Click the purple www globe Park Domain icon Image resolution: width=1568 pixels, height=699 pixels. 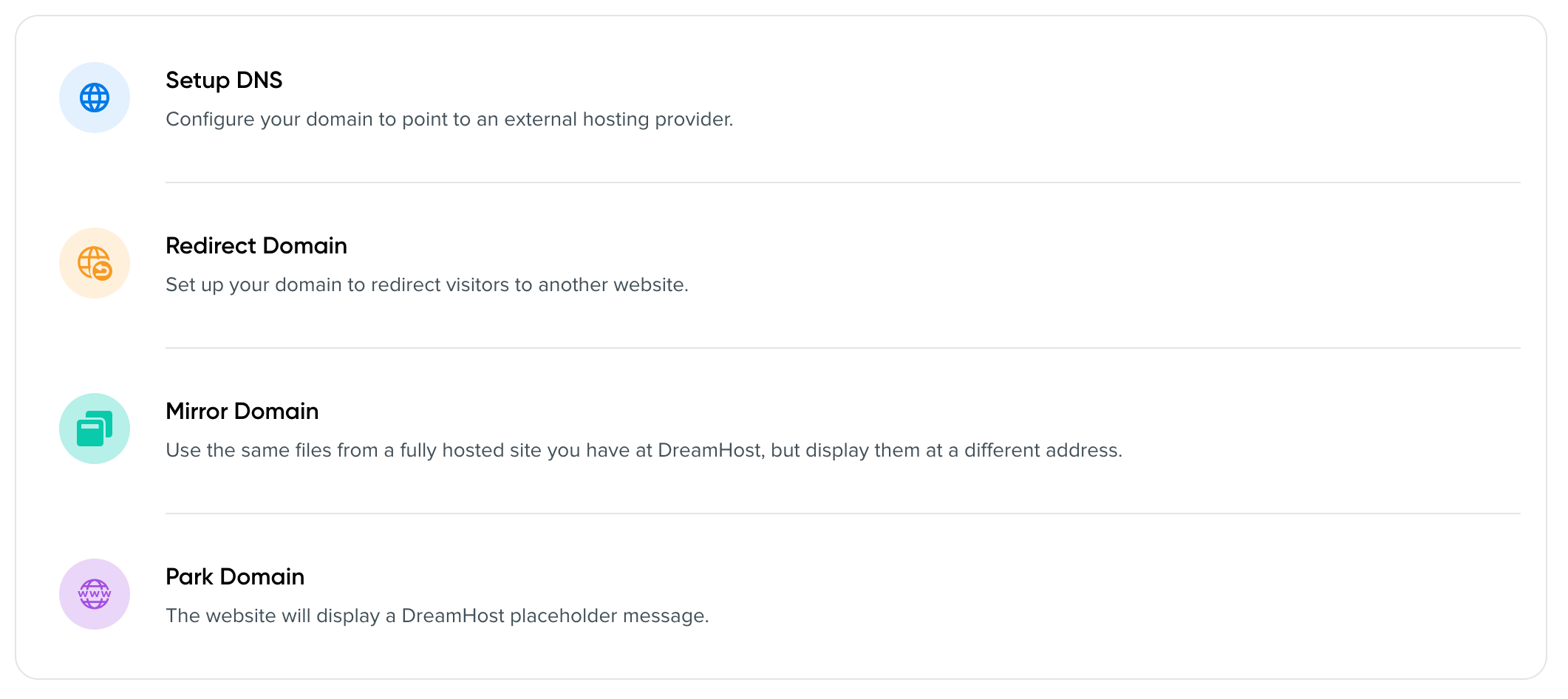coord(94,593)
